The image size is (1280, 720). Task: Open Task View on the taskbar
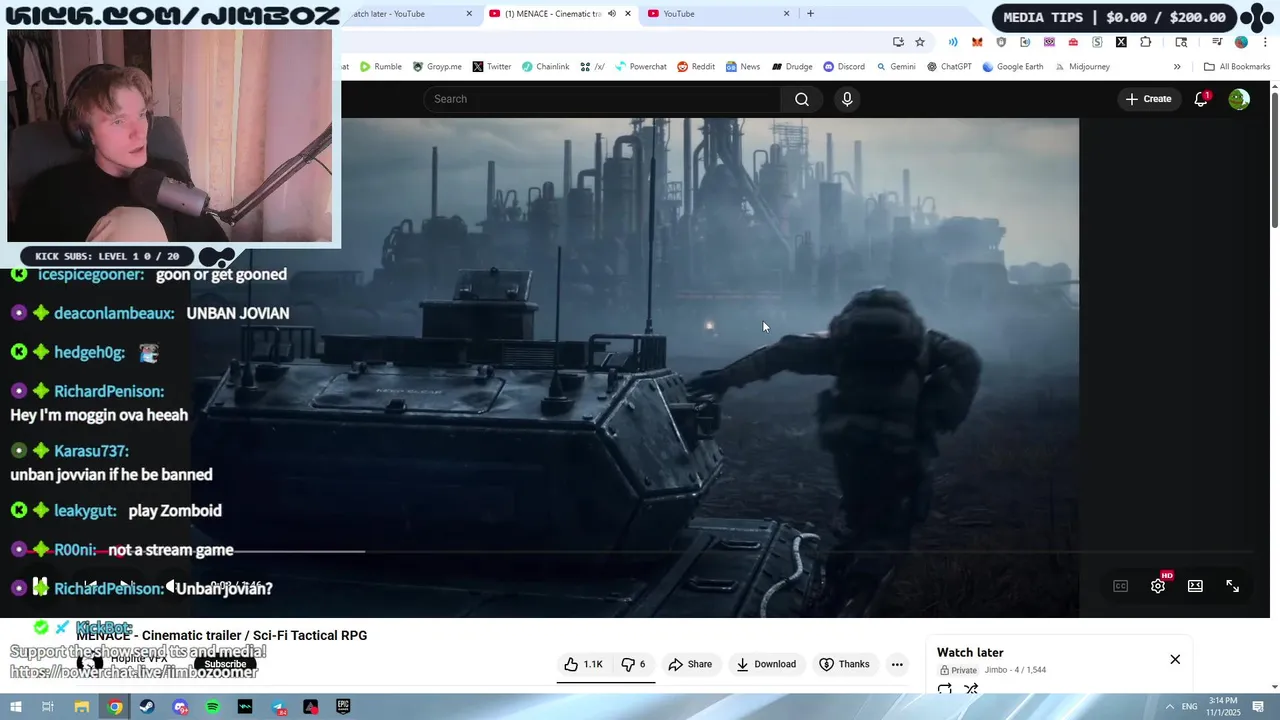[47, 707]
